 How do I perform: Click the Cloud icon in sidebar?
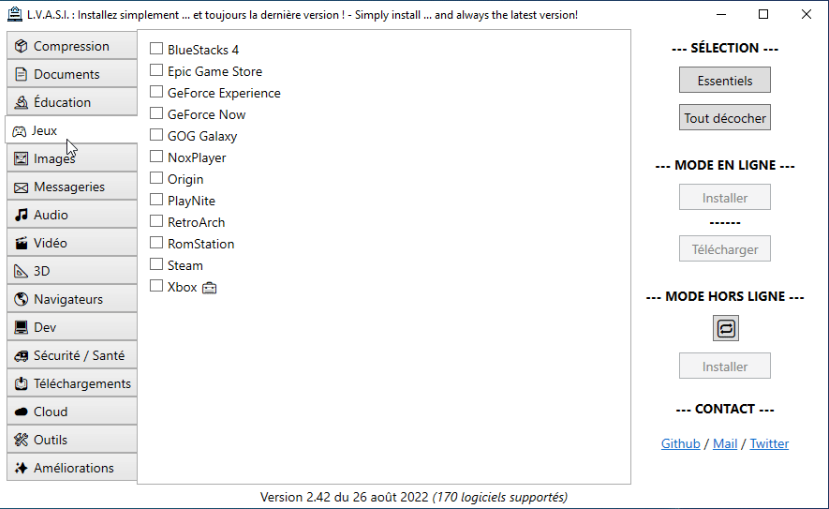[21, 412]
